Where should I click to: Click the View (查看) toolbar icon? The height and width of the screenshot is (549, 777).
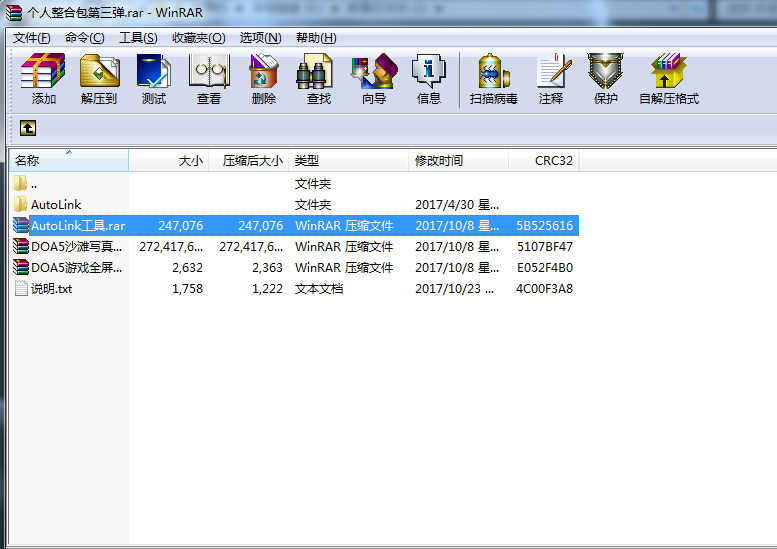[209, 71]
